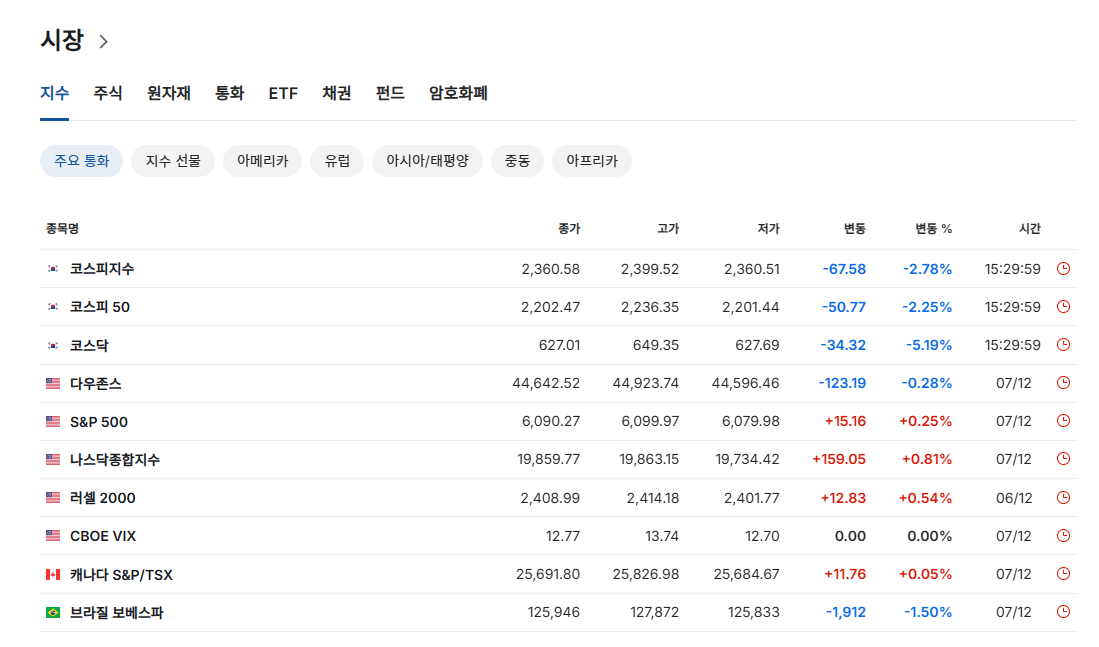Click the clock icon in the 러셀 2000 row
Image resolution: width=1099 pixels, height=647 pixels.
[x=1063, y=498]
